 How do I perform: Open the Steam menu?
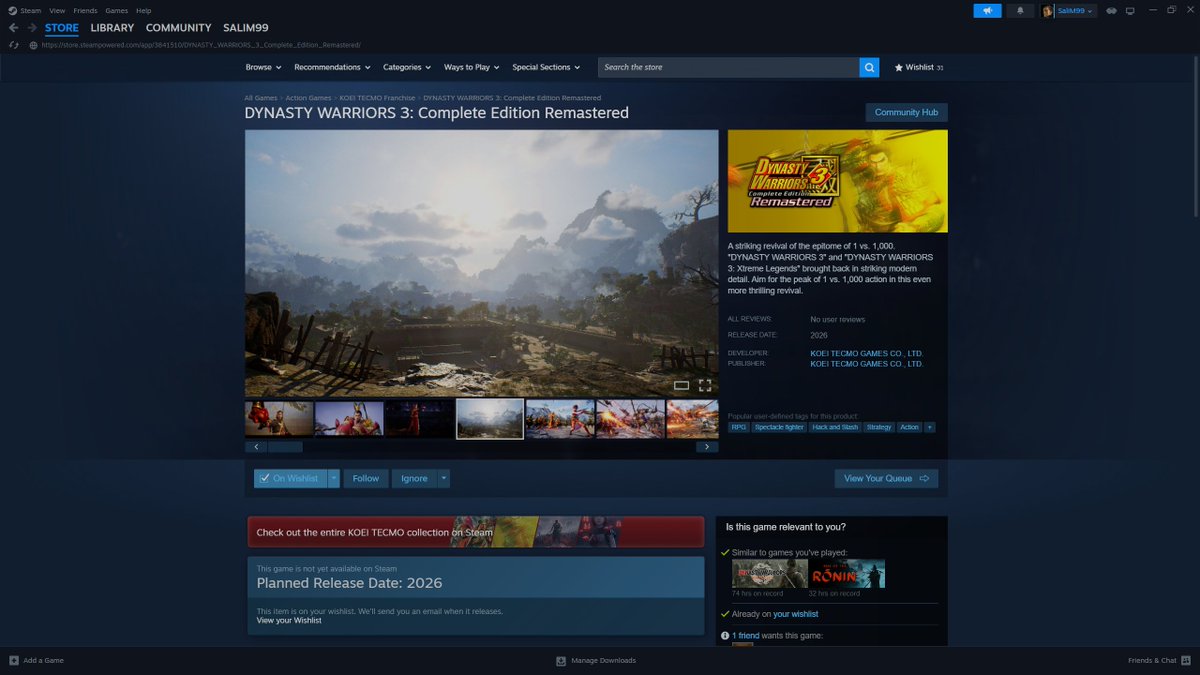[x=31, y=10]
